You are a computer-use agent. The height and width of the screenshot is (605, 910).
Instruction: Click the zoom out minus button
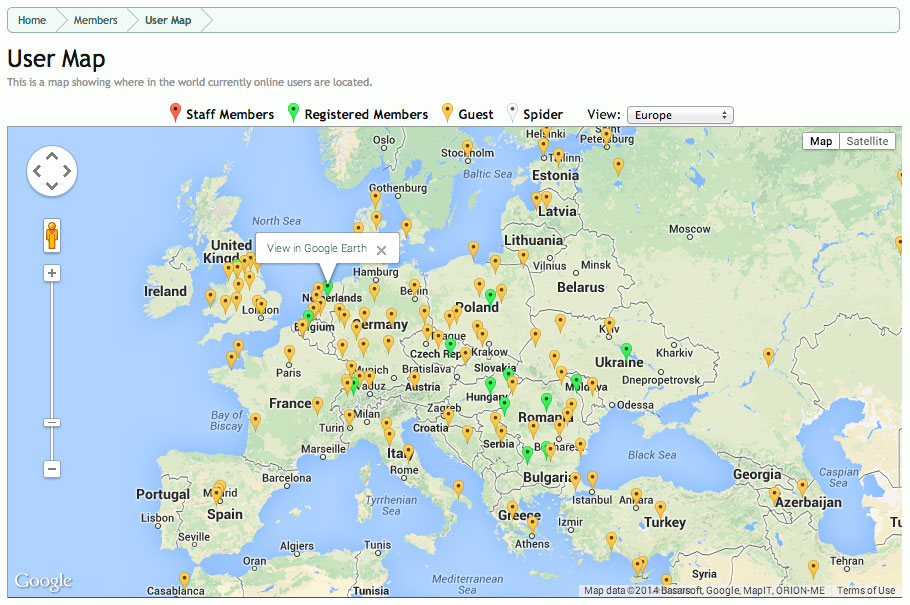coord(53,469)
